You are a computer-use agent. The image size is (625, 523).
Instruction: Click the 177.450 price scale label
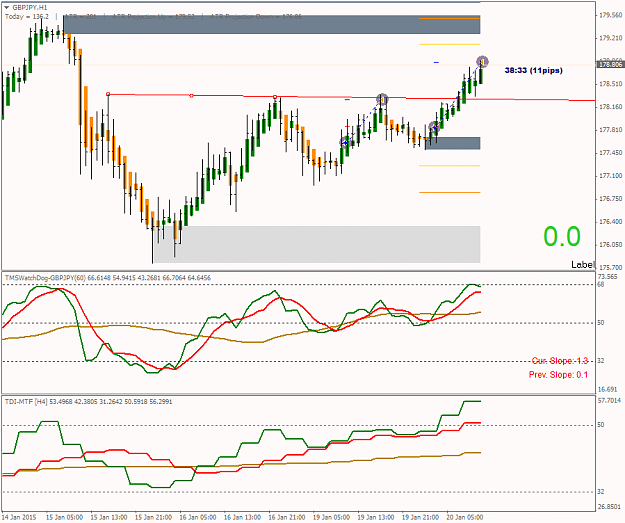click(x=611, y=153)
